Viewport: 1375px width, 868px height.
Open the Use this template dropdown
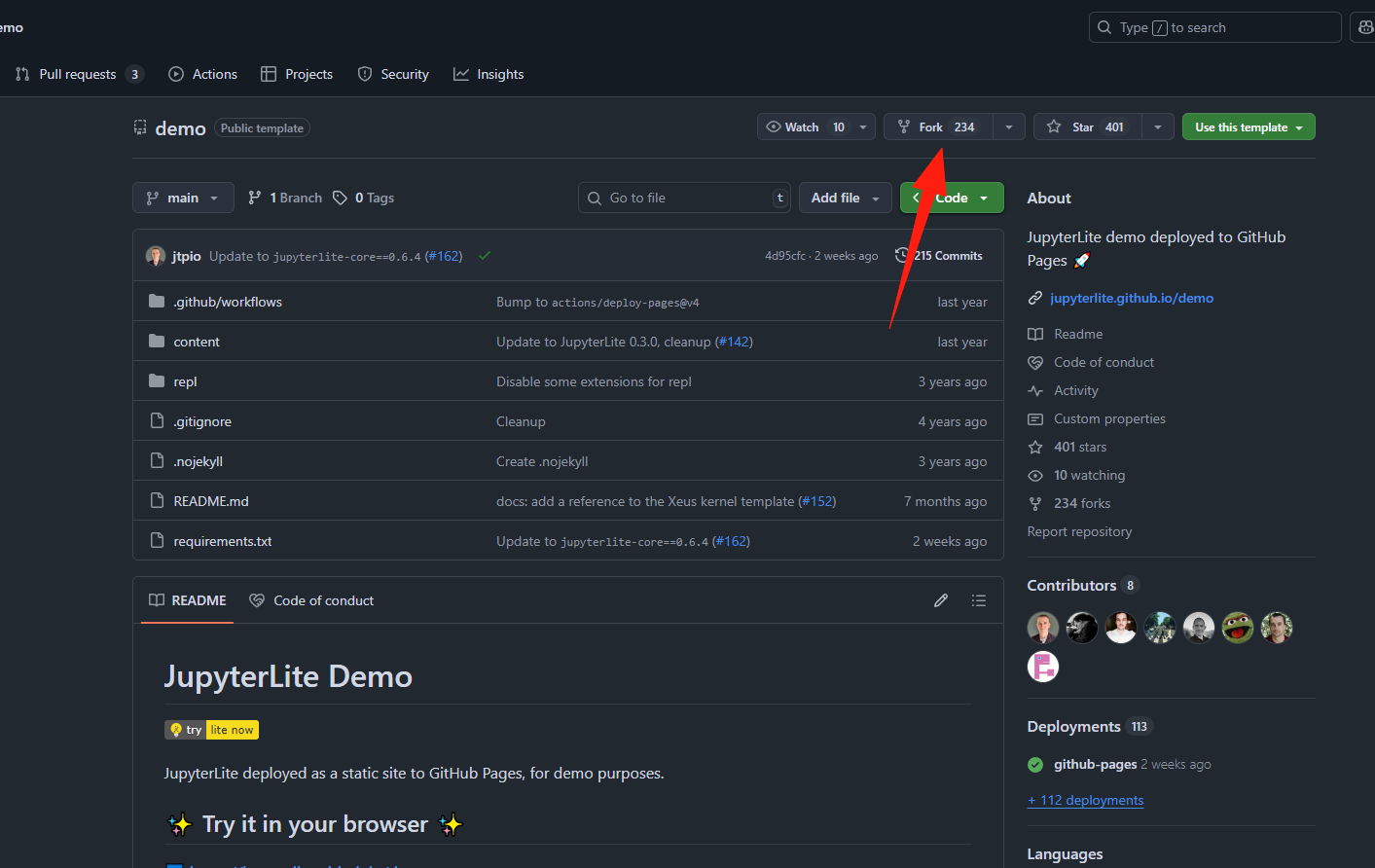click(1248, 127)
